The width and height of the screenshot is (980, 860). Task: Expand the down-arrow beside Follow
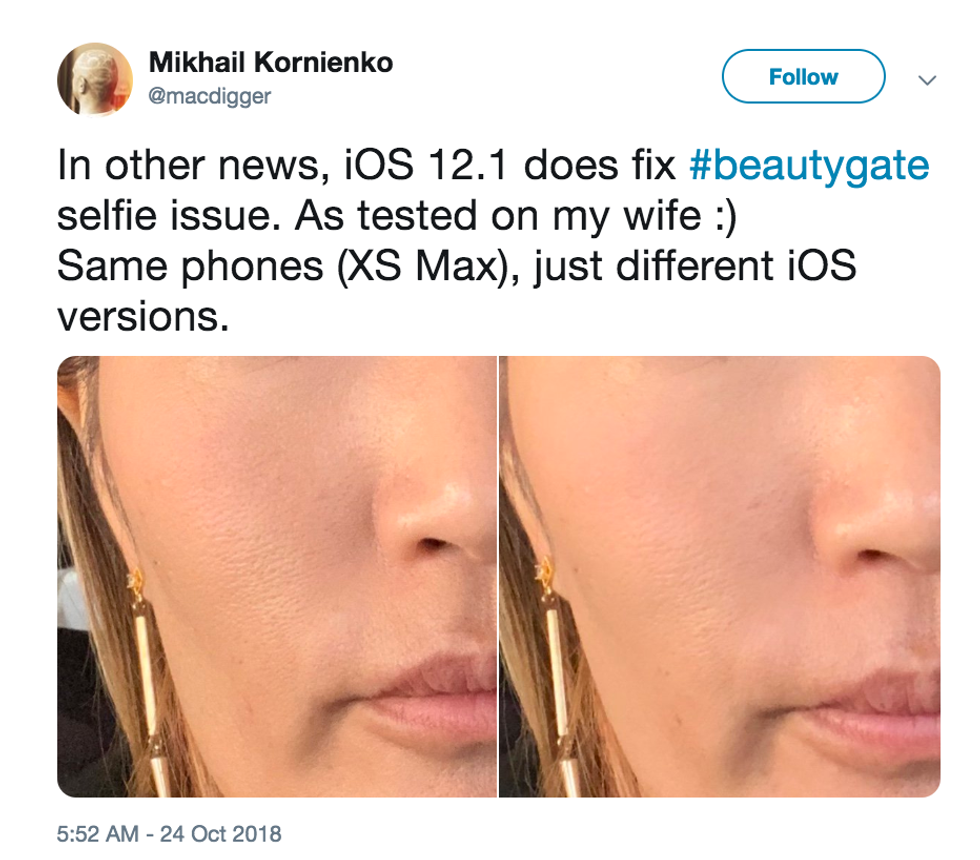tap(927, 80)
